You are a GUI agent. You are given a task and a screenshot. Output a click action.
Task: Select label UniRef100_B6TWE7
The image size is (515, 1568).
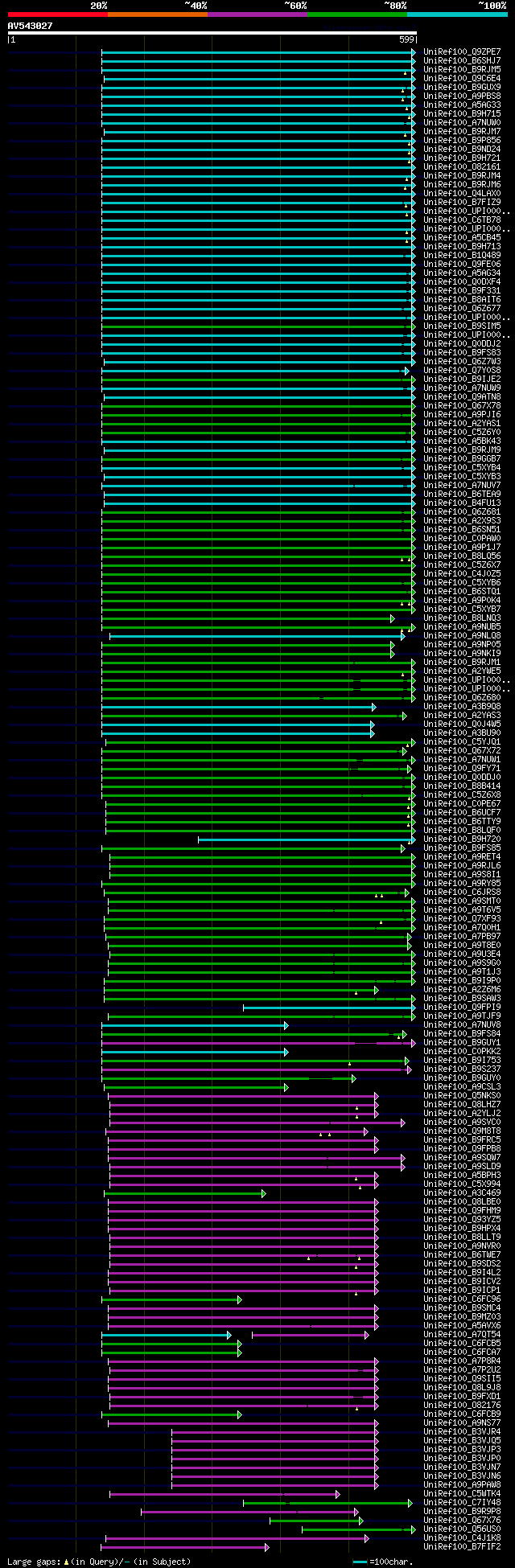(461, 1255)
